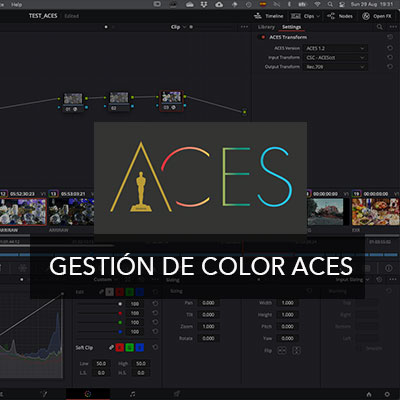Open the Nodes panel button

[339, 16]
